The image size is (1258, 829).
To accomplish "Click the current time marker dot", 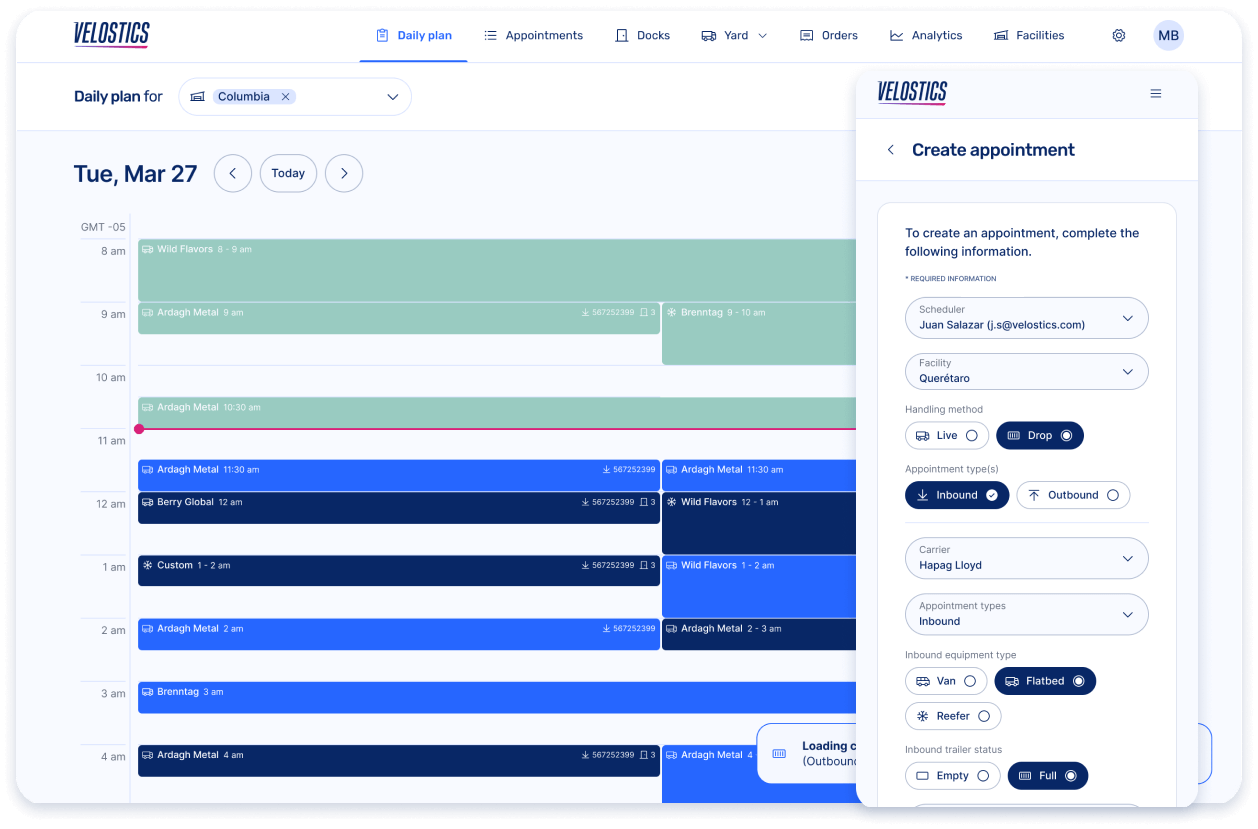I will coord(139,429).
